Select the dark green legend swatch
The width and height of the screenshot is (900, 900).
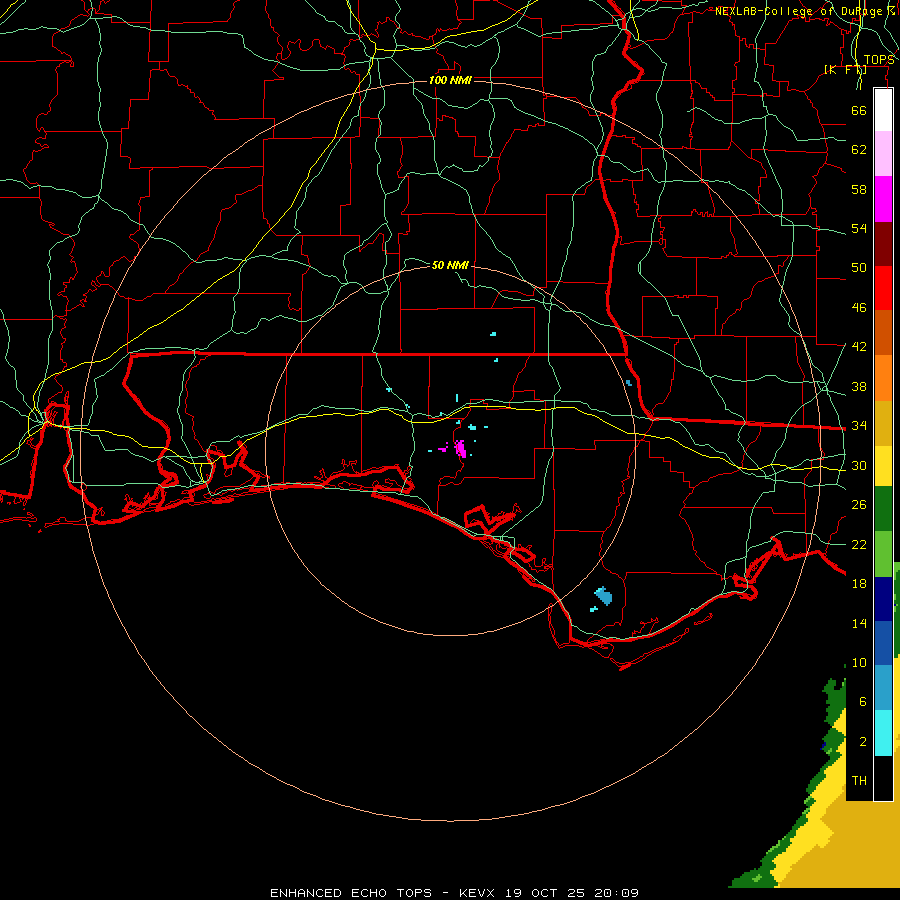(883, 509)
